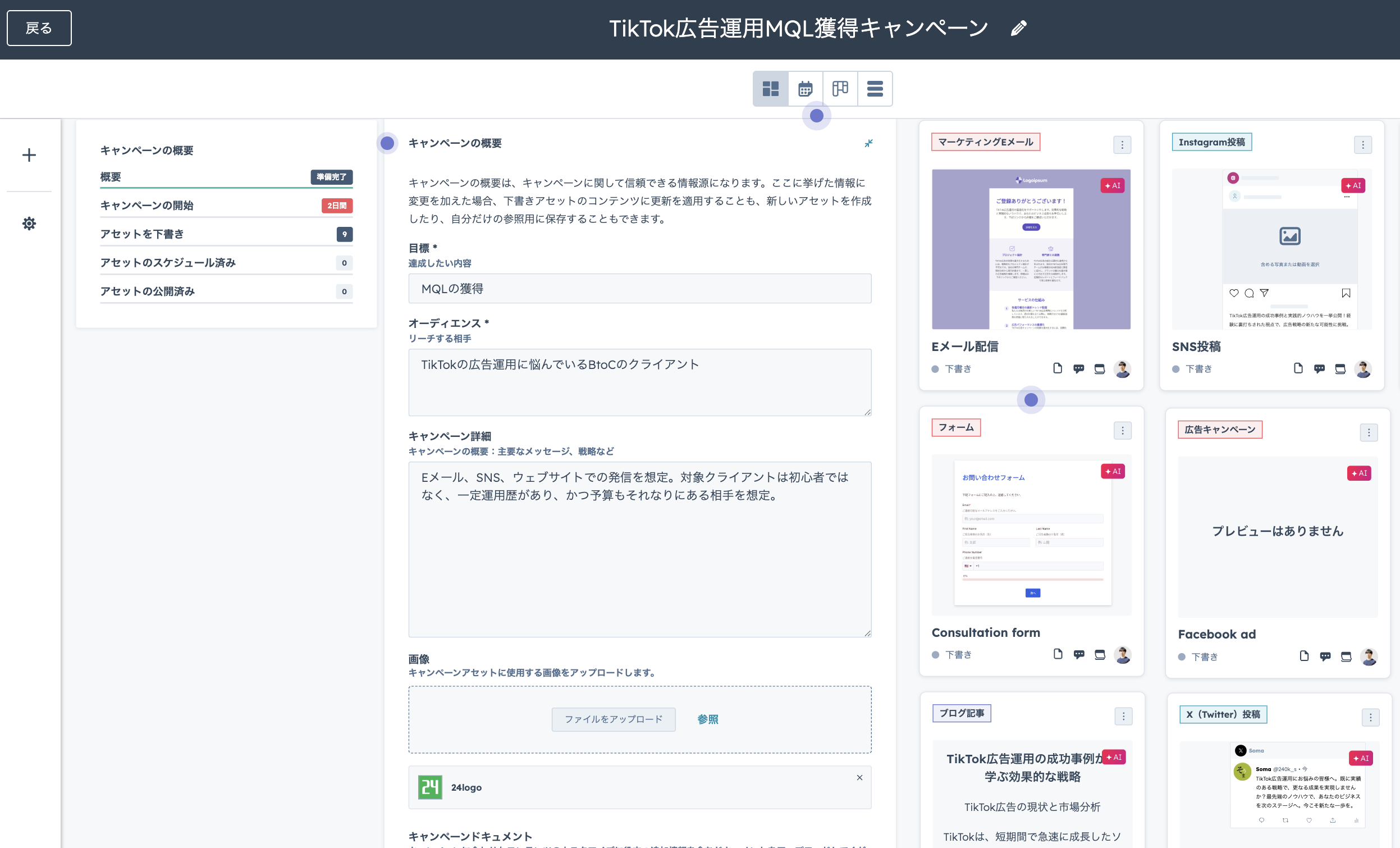Viewport: 1400px width, 848px height.
Task: Select 概要 step in campaign outline
Action: 226,177
